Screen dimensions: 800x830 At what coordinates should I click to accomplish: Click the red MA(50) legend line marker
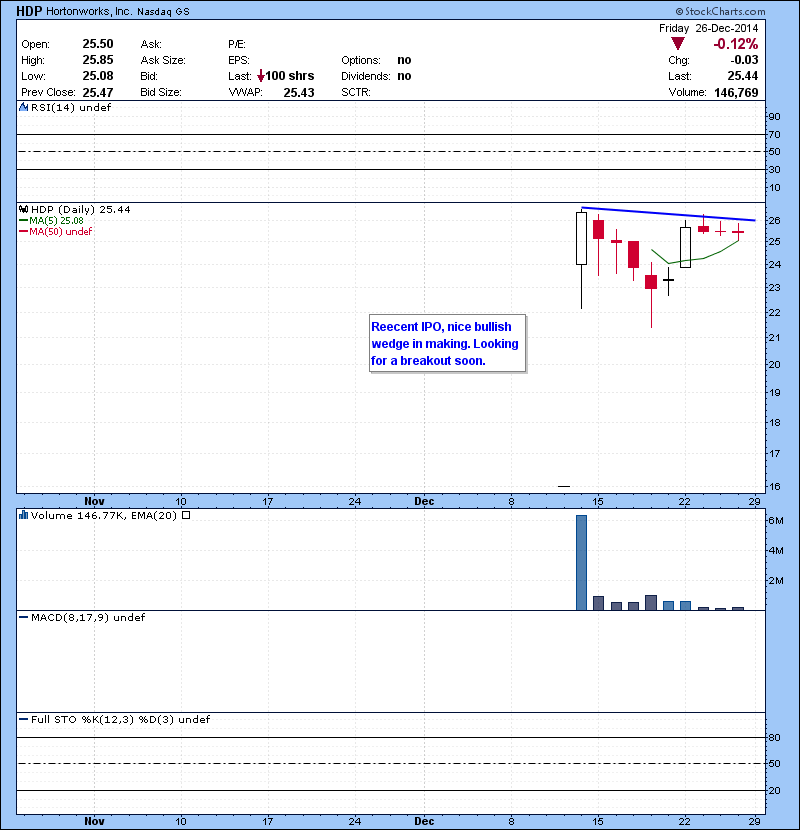click(23, 231)
